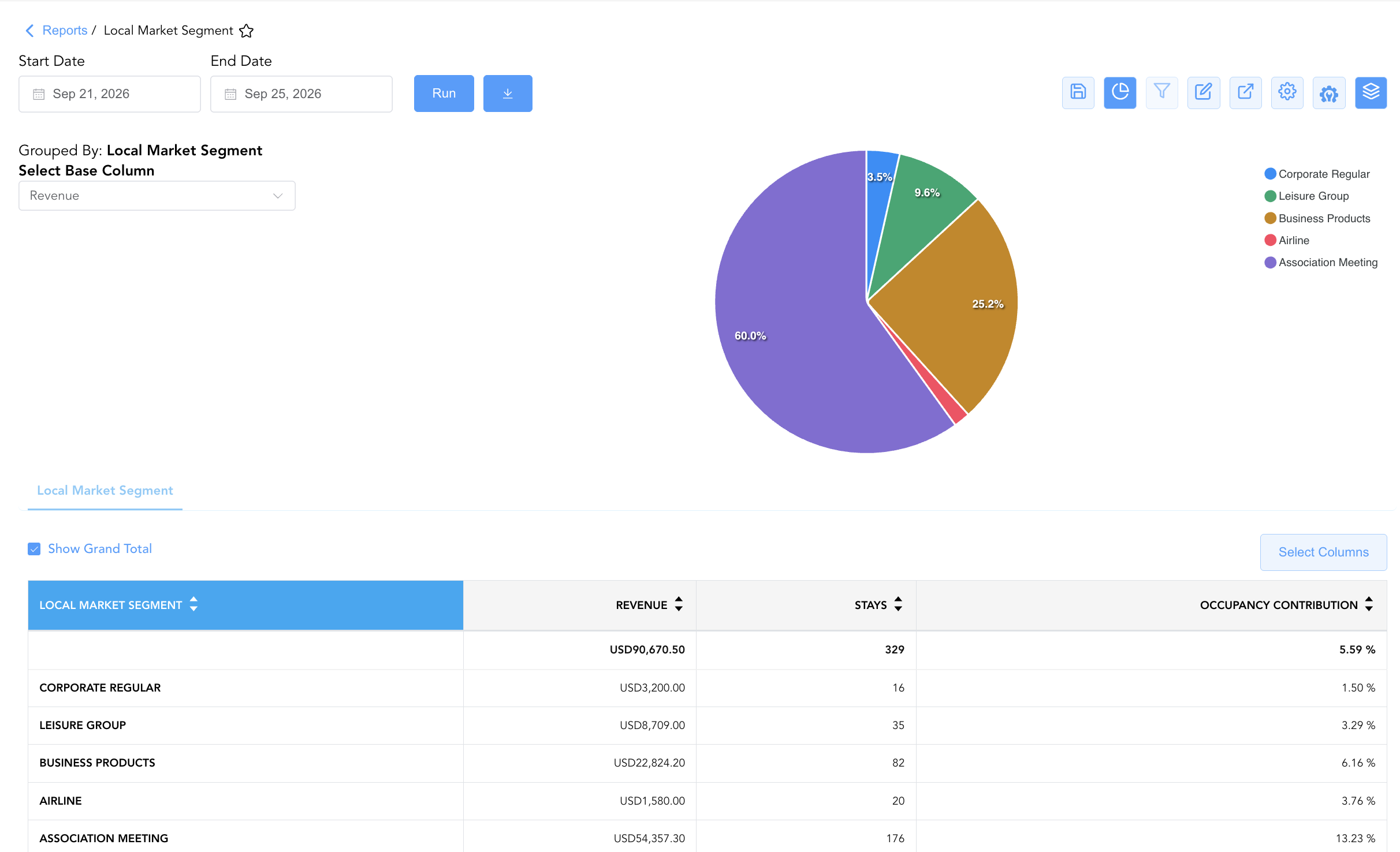Favorite report with the star icon
The height and width of the screenshot is (852, 1400).
(247, 31)
